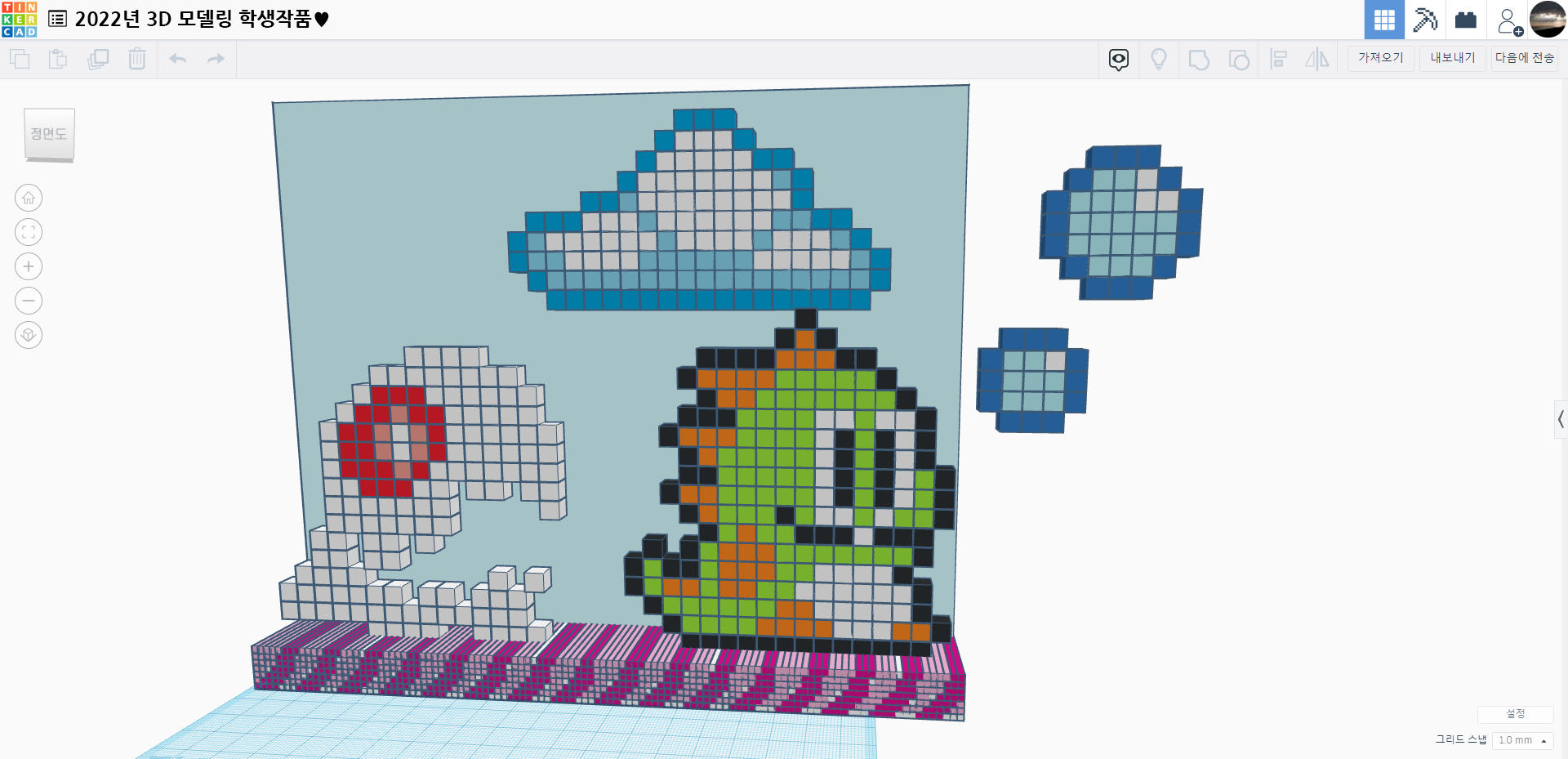Image resolution: width=1568 pixels, height=759 pixels.
Task: Open the bricks mode
Action: 1466,20
